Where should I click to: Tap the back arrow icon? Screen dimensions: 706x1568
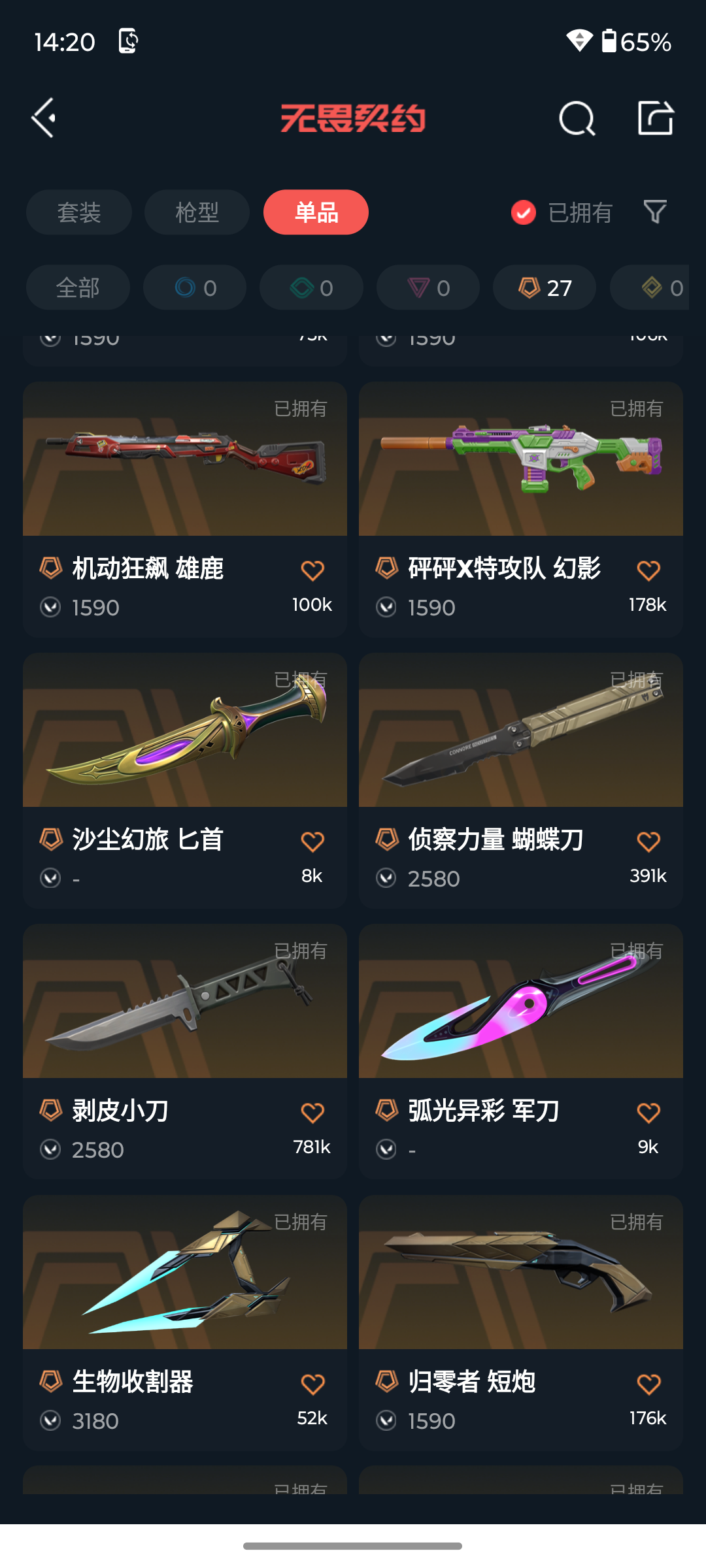coord(44,118)
